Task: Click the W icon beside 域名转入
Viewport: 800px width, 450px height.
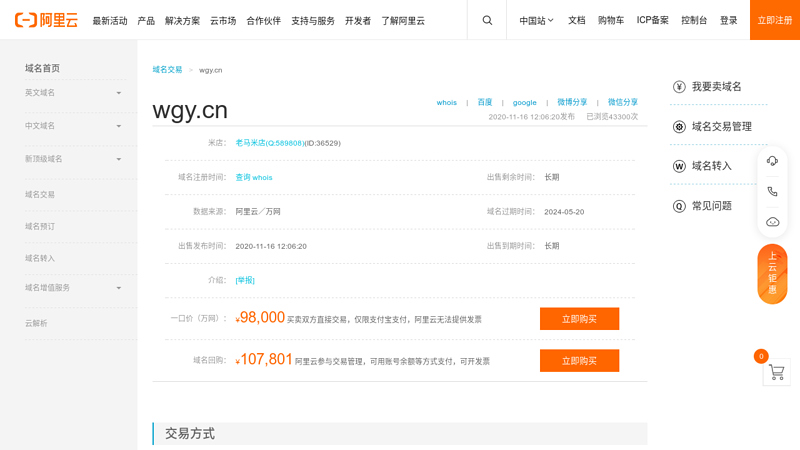Action: 679,166
